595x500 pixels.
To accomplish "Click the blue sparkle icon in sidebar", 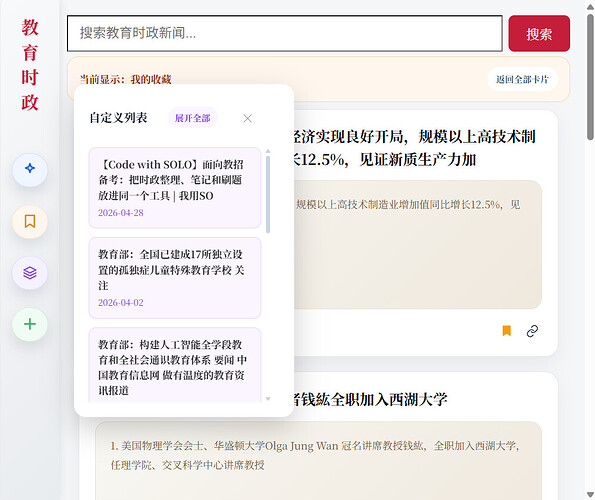I will tap(30, 170).
